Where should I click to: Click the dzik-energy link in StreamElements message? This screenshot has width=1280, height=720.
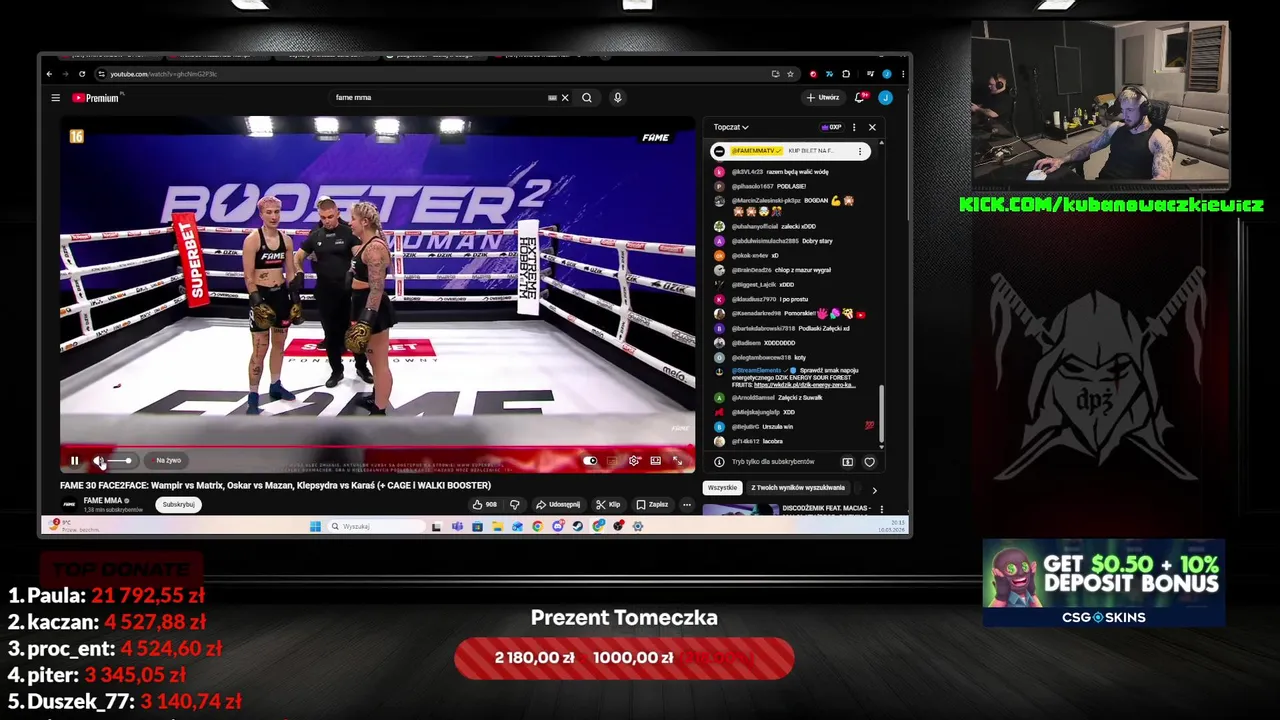click(804, 384)
